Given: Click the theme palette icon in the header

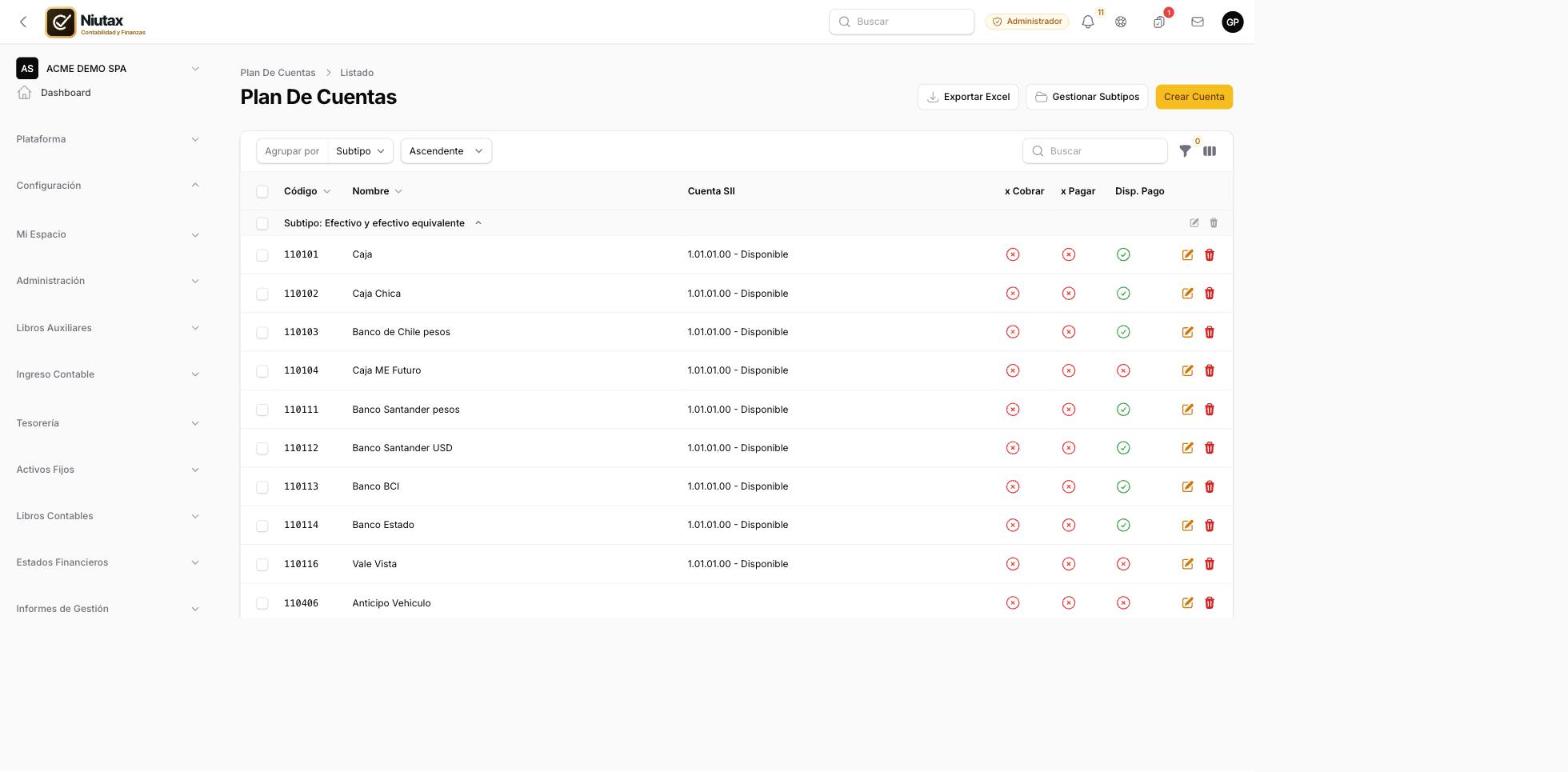Looking at the screenshot, I should click(x=1121, y=22).
